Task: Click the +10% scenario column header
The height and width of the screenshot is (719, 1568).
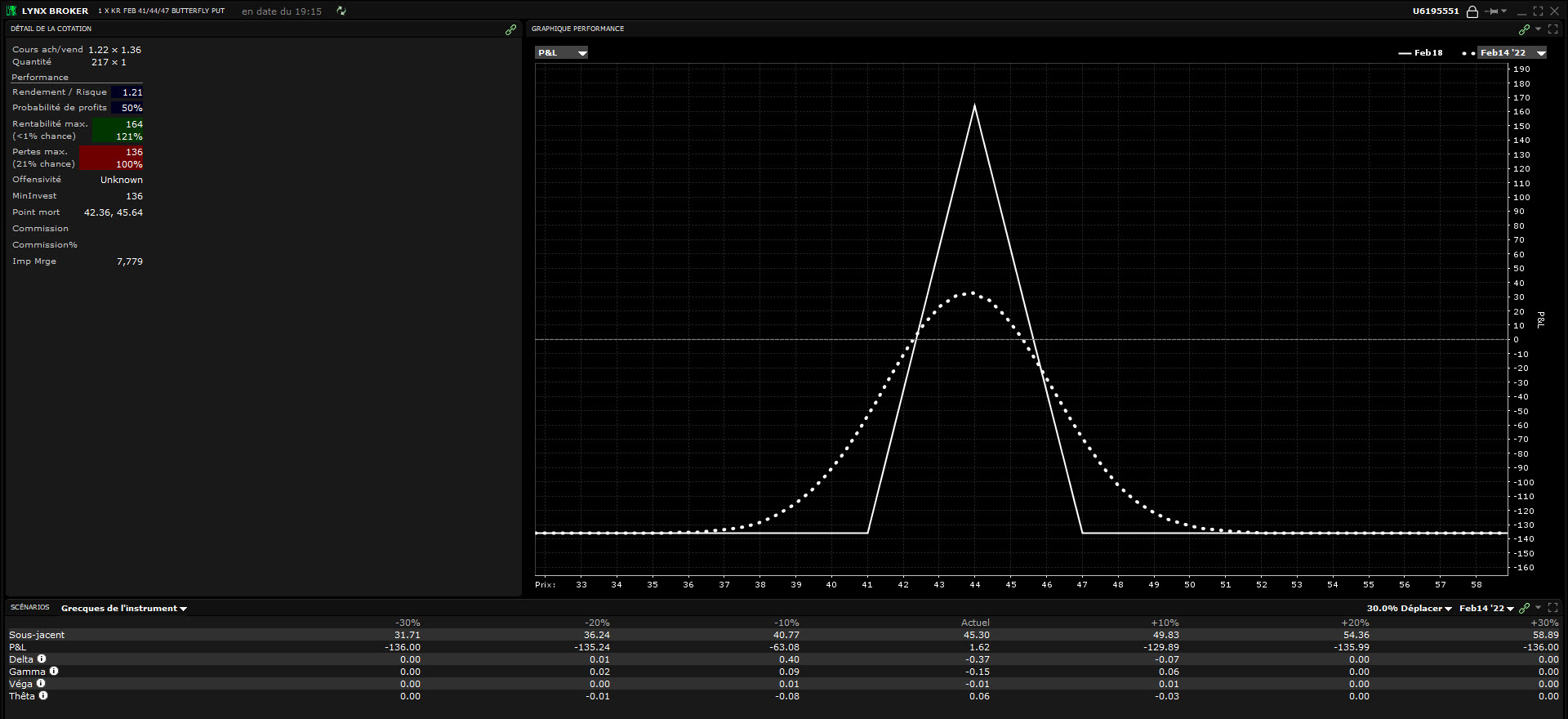Action: click(x=1165, y=623)
